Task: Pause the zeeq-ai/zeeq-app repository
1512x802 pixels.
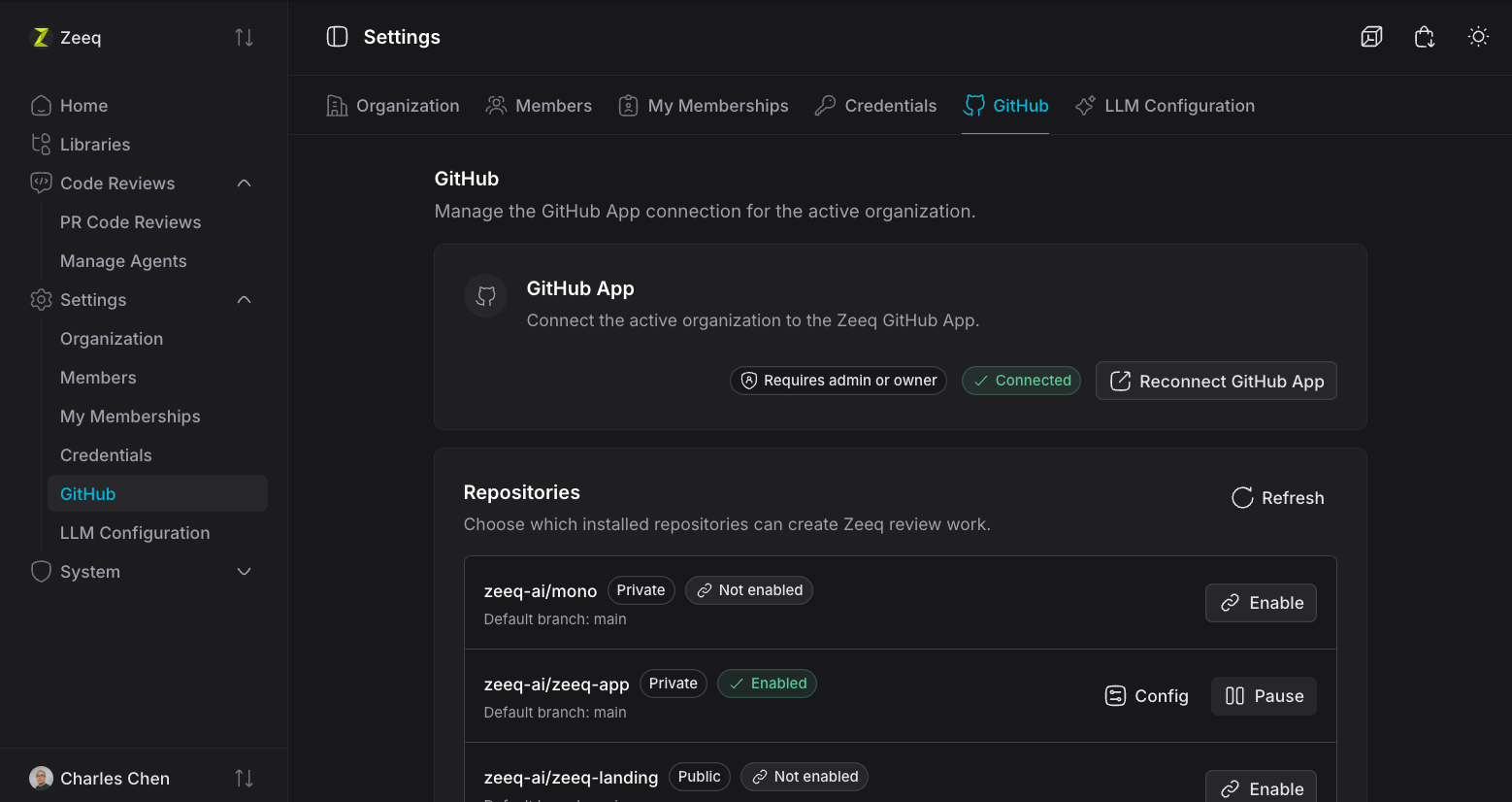Action: (x=1264, y=696)
